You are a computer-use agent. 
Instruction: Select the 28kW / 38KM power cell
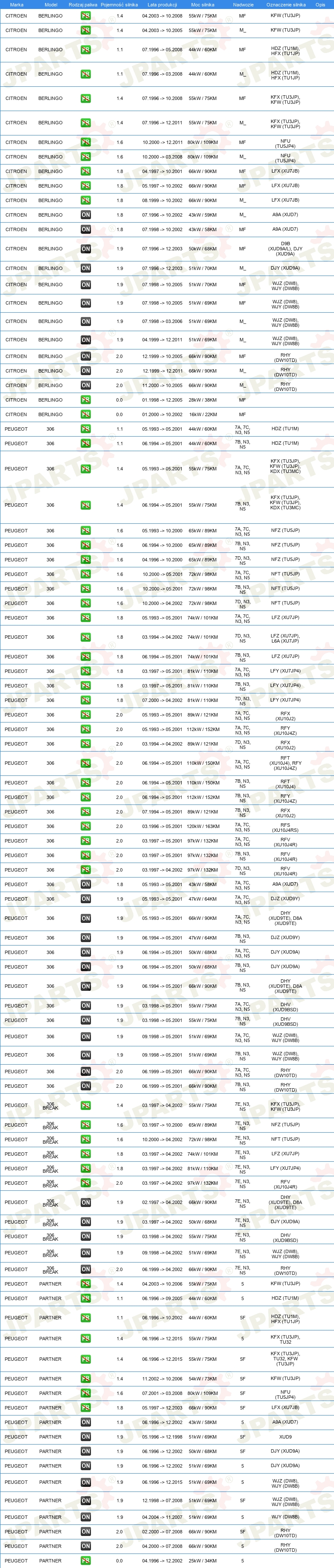tap(202, 400)
